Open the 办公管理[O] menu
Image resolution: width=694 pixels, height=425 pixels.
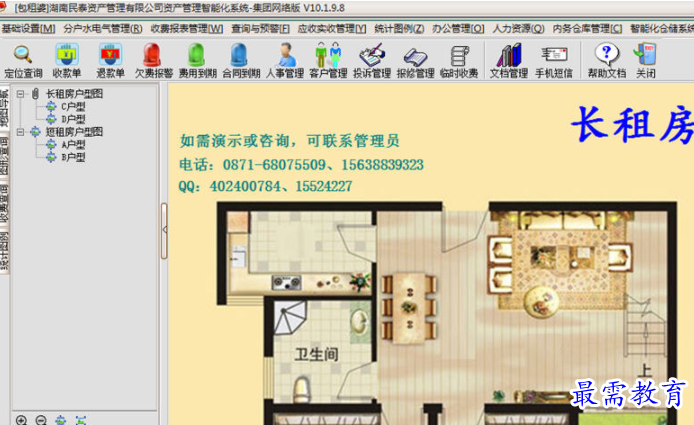point(458,29)
